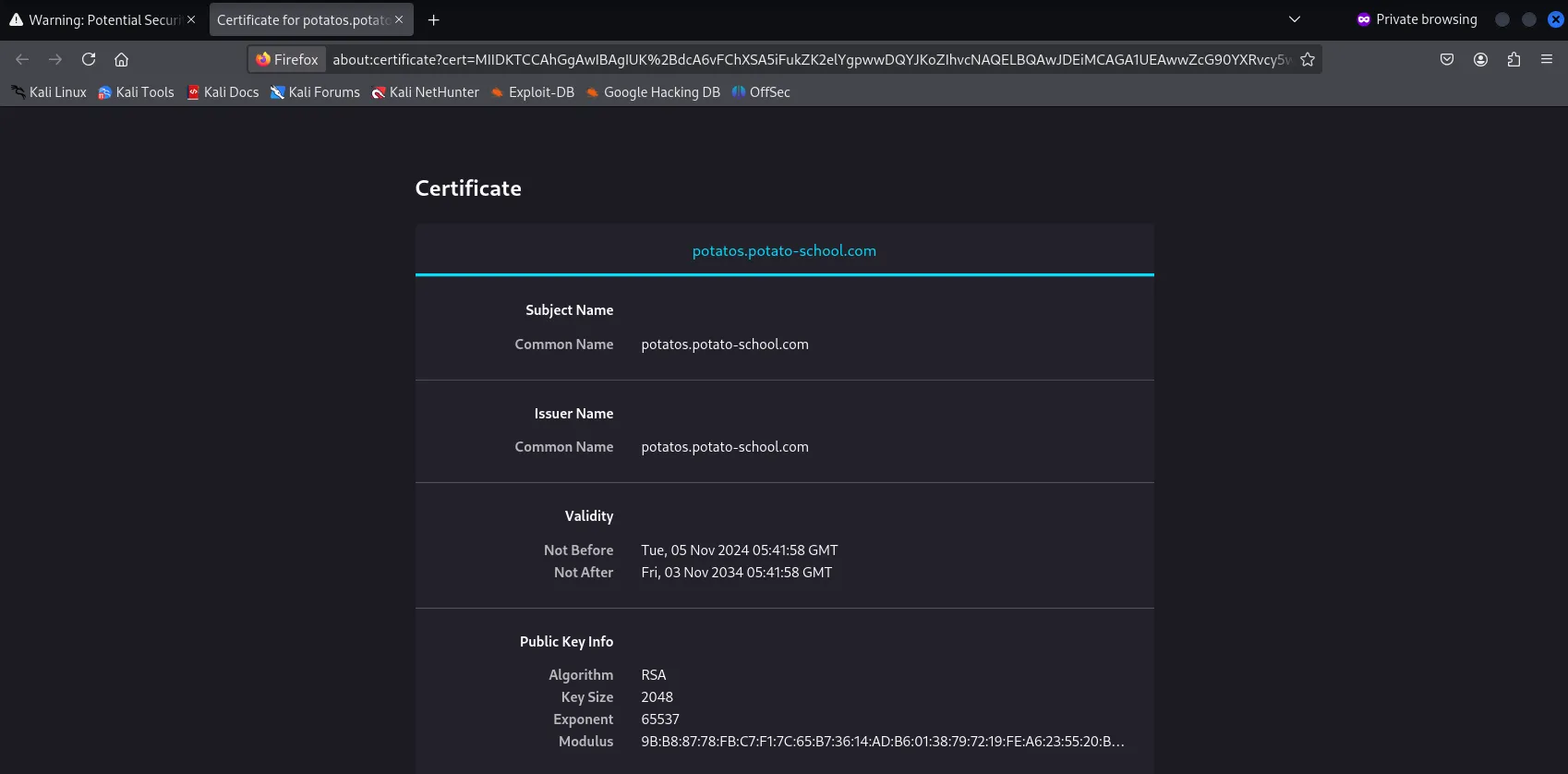The height and width of the screenshot is (774, 1568).
Task: Open the Firefox application menu
Action: [1547, 59]
